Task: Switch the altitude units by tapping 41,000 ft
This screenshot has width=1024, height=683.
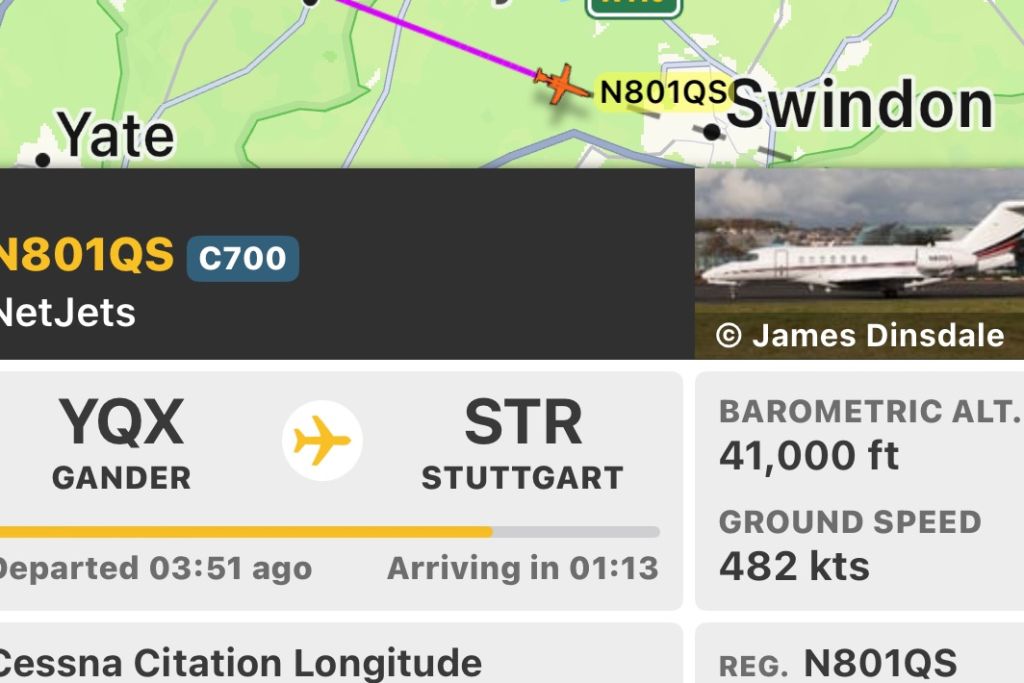Action: click(810, 456)
